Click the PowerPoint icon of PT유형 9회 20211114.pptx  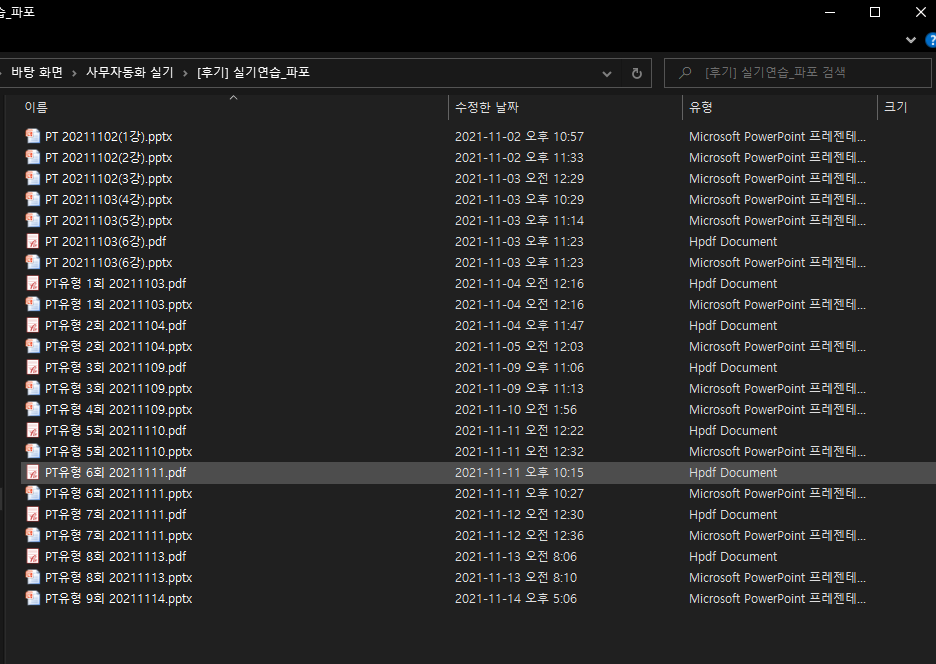33,599
